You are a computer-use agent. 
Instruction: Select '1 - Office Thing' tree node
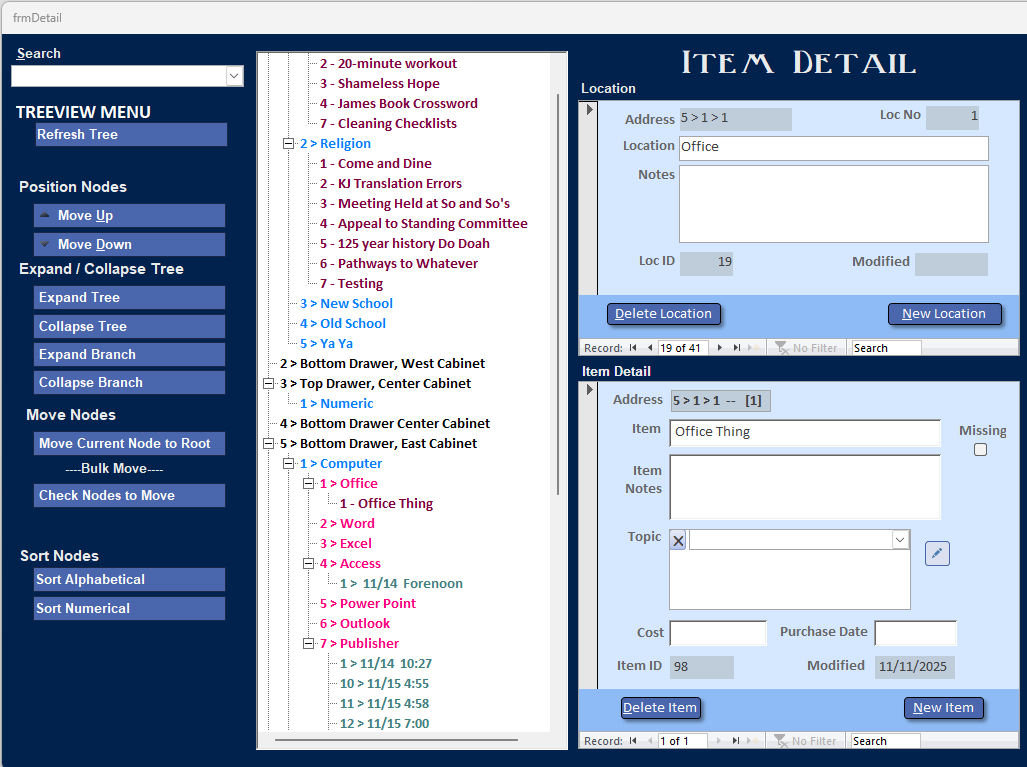pos(386,504)
